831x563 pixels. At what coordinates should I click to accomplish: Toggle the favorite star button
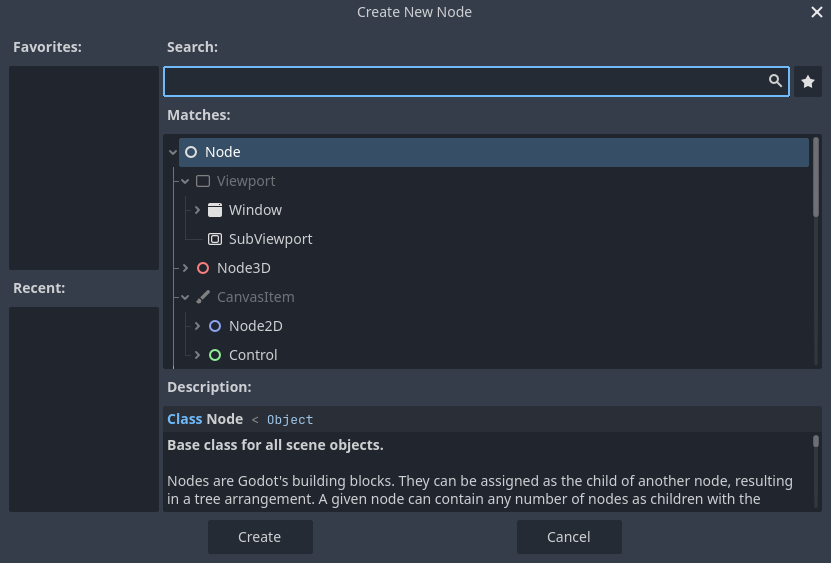point(808,82)
